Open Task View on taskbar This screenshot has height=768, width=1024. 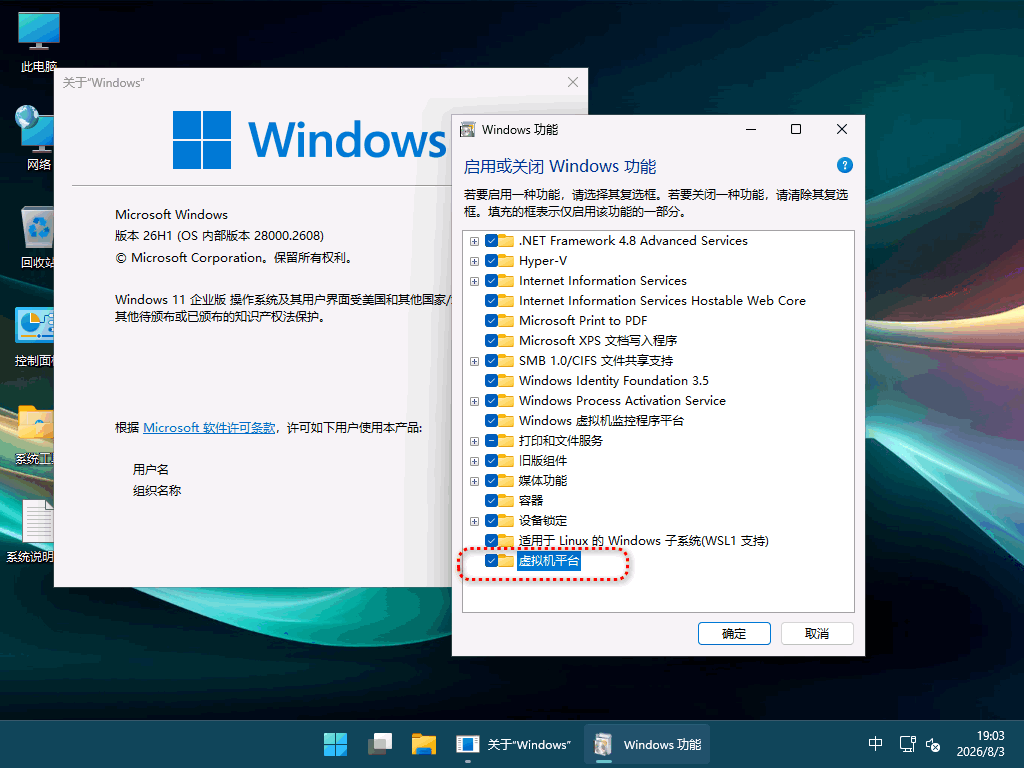coord(379,744)
